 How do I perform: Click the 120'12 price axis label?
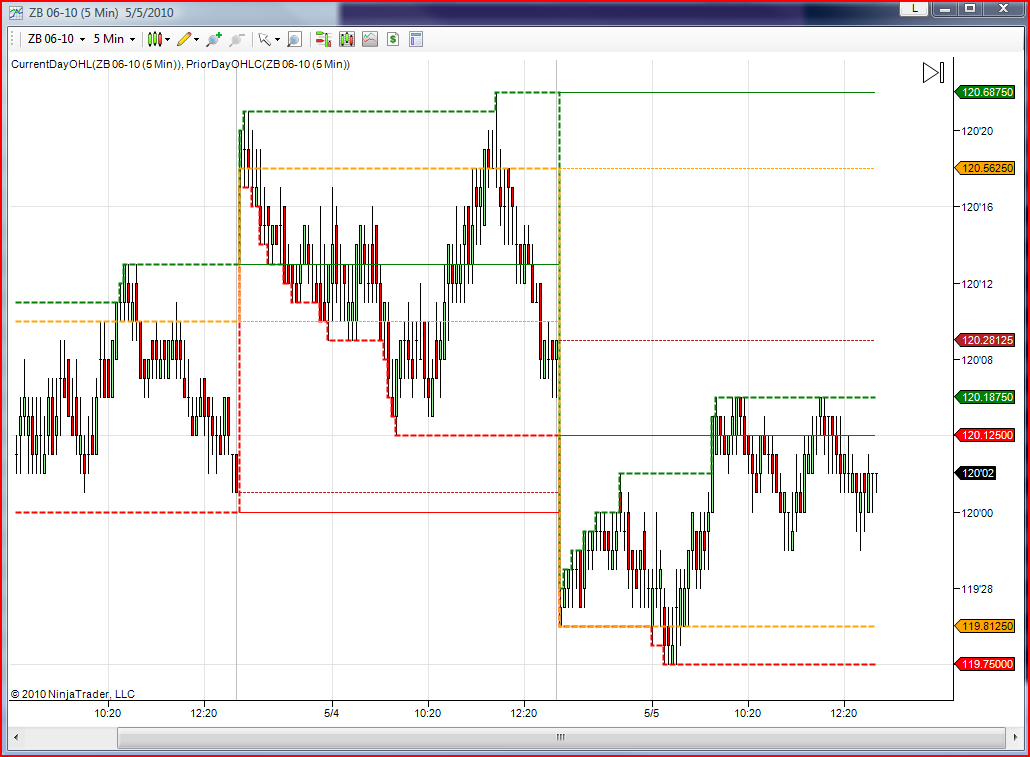977,284
